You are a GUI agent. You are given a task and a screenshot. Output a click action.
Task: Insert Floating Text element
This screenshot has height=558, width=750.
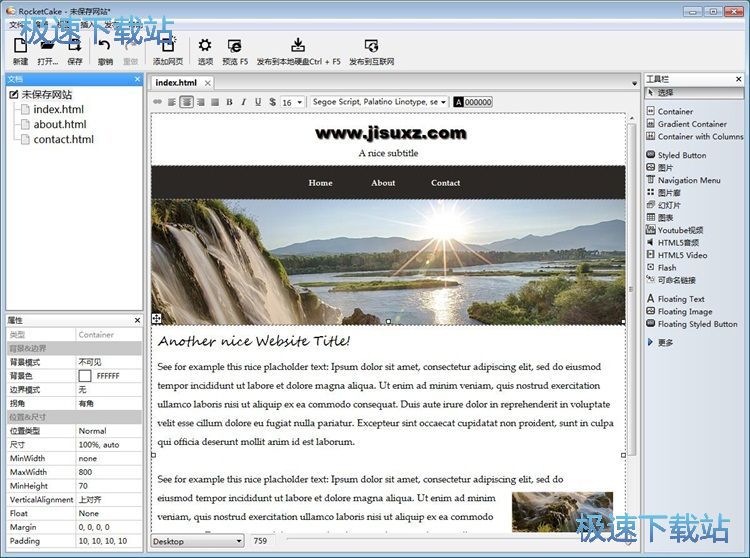pyautogui.click(x=681, y=299)
